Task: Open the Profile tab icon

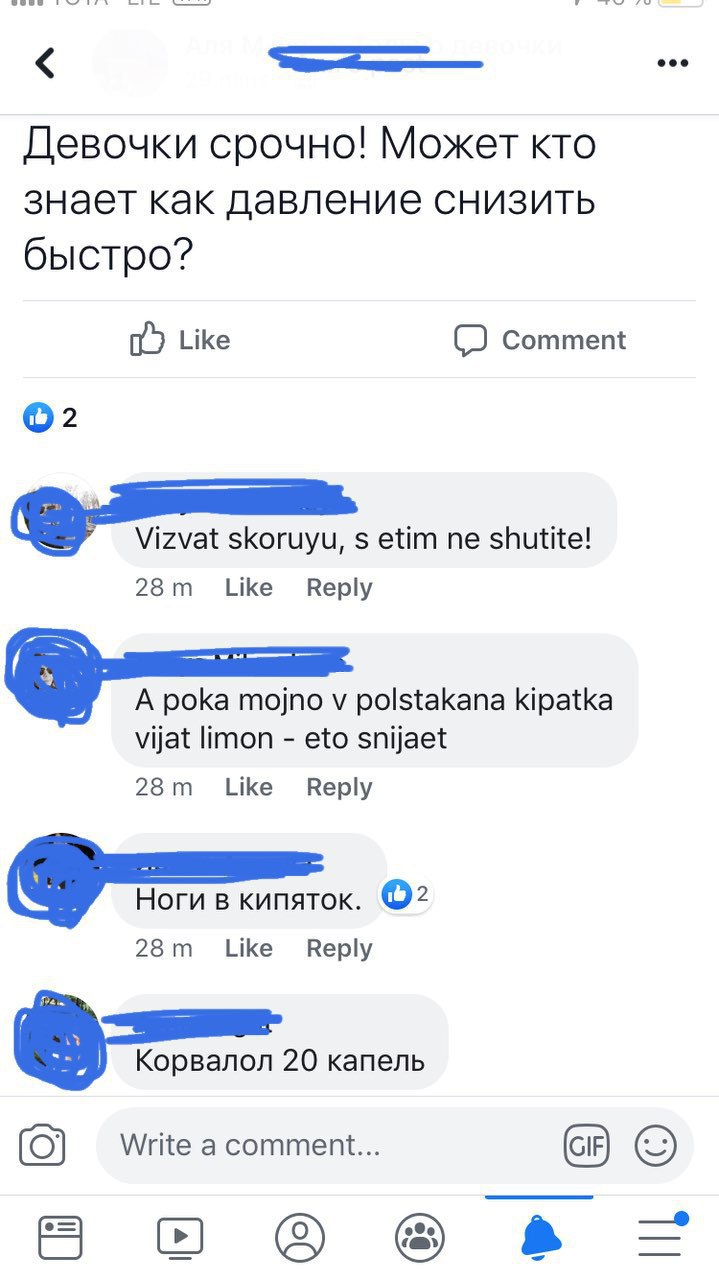Action: [300, 1237]
